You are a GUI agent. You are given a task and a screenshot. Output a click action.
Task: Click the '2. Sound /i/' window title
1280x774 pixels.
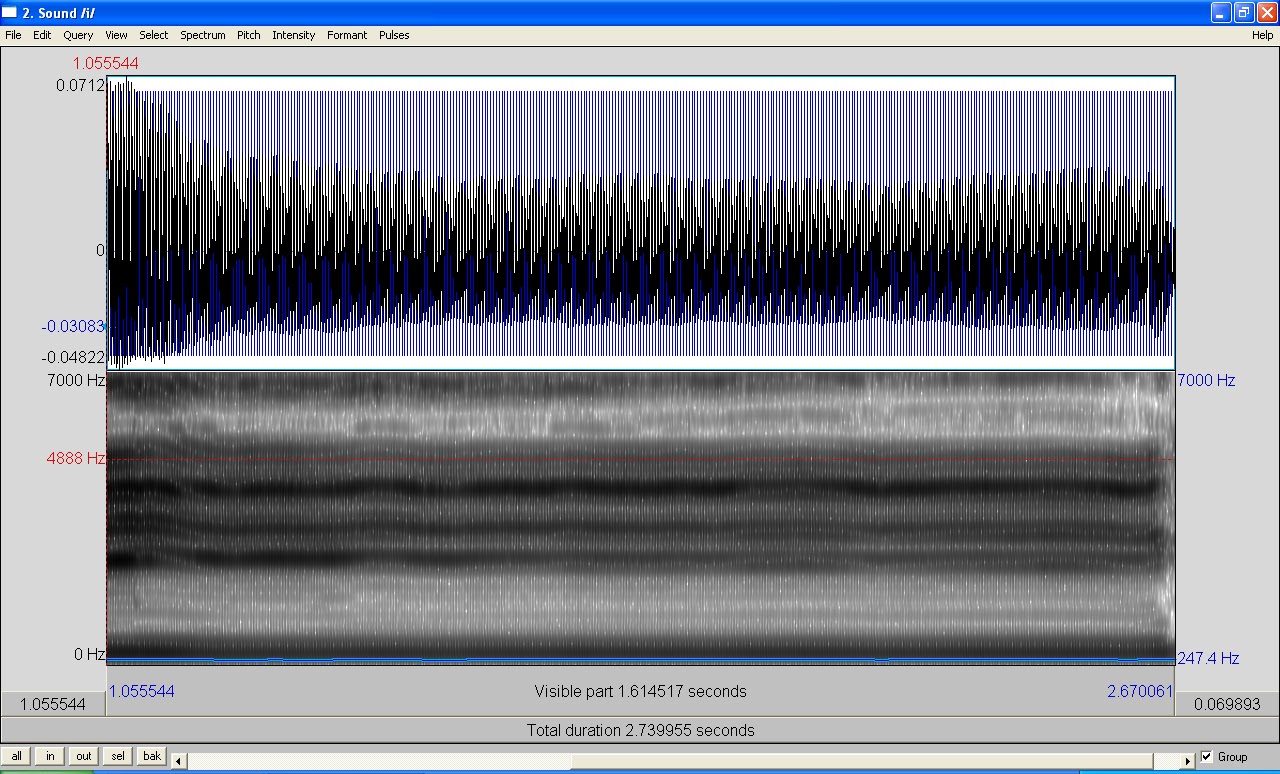59,12
